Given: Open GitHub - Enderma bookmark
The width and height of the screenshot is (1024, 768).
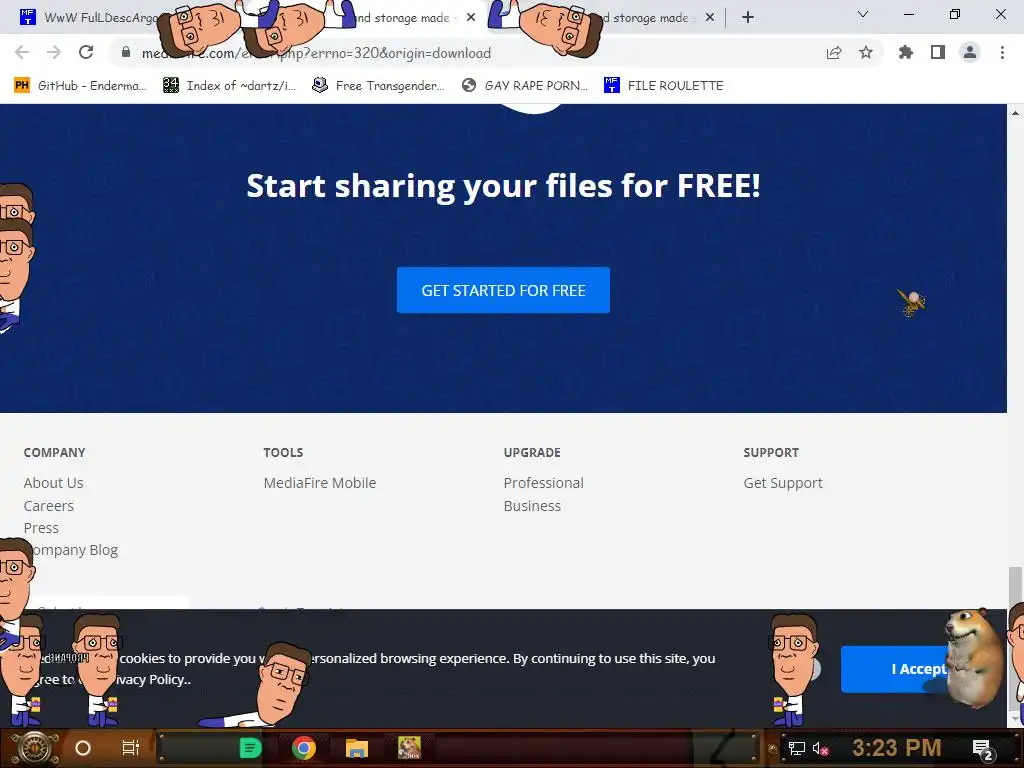Looking at the screenshot, I should click(80, 86).
